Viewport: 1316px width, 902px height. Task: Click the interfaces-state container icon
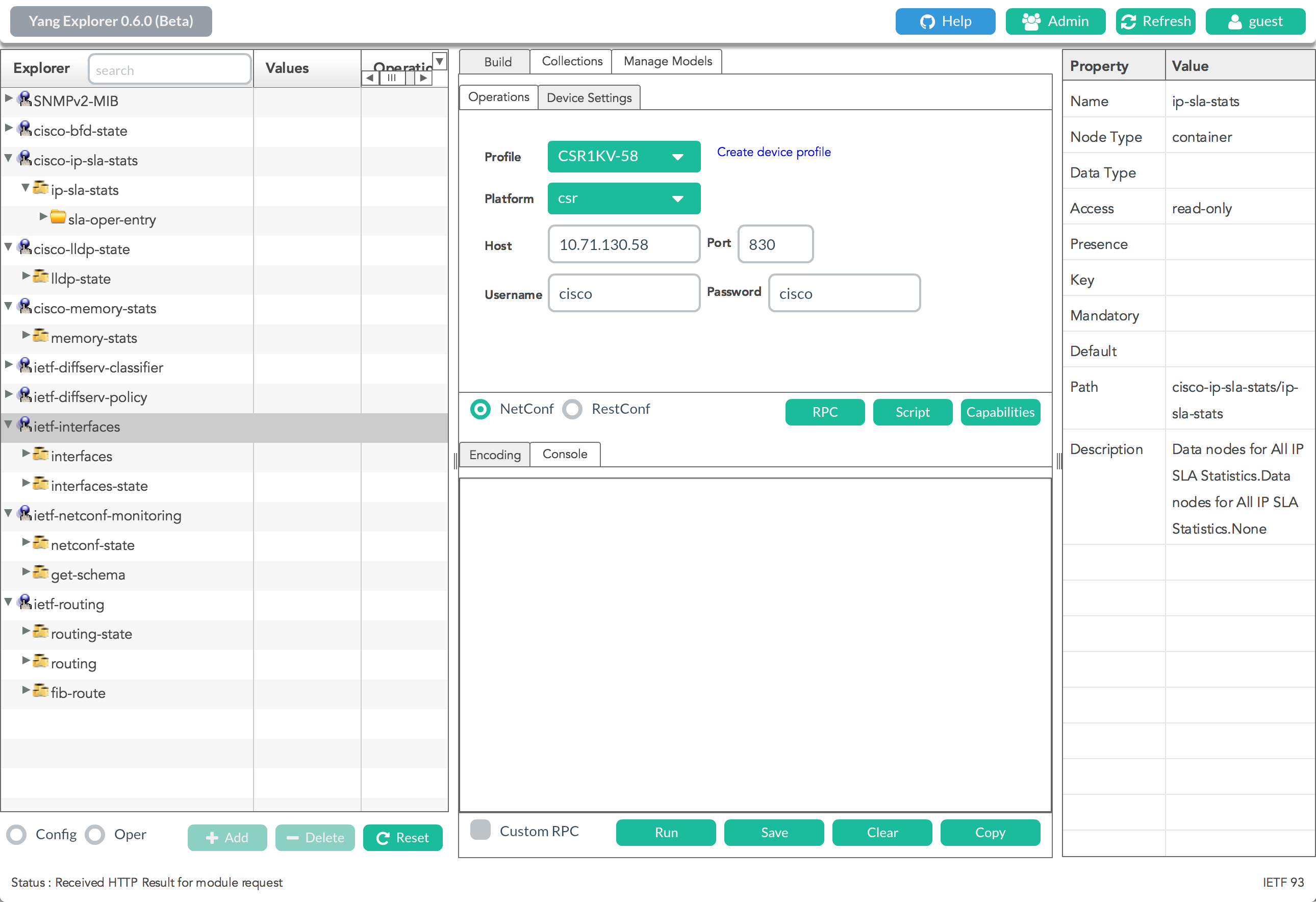click(x=40, y=484)
